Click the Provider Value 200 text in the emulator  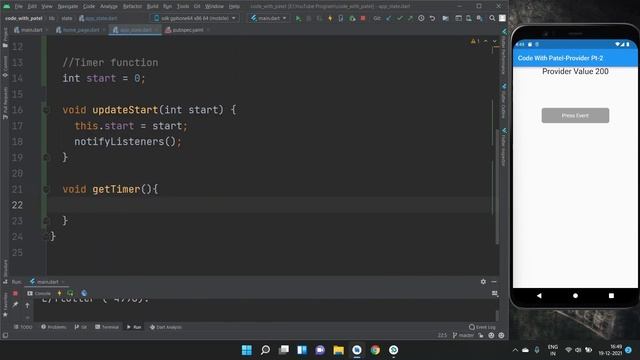click(575, 71)
